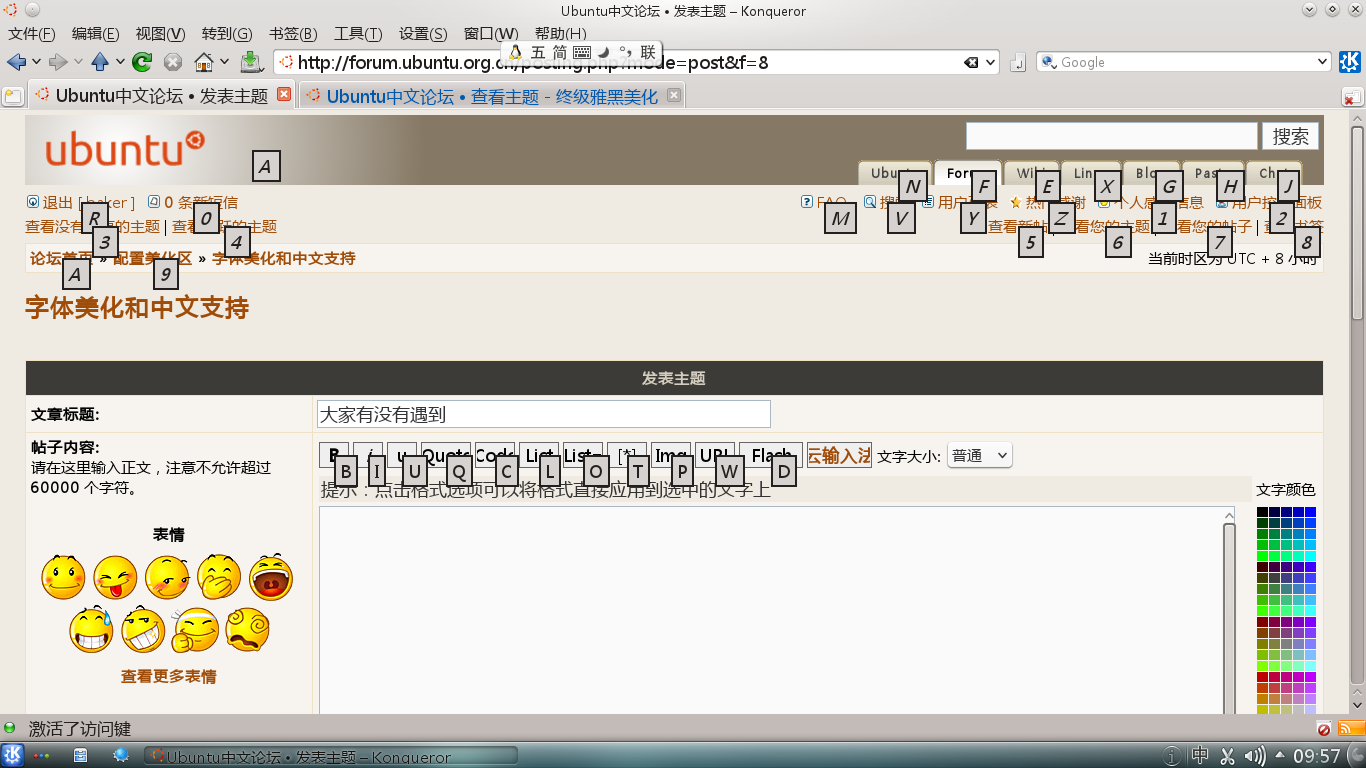Expand the Google search bar dropdown
This screenshot has width=1366, height=768.
tap(1322, 62)
